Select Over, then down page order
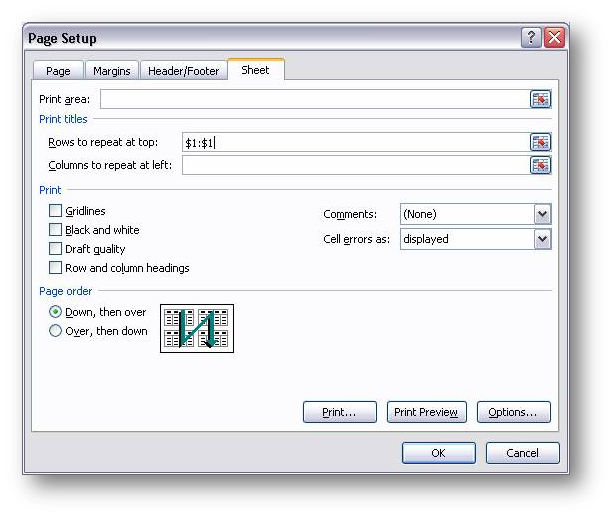The image size is (612, 517). [56, 331]
